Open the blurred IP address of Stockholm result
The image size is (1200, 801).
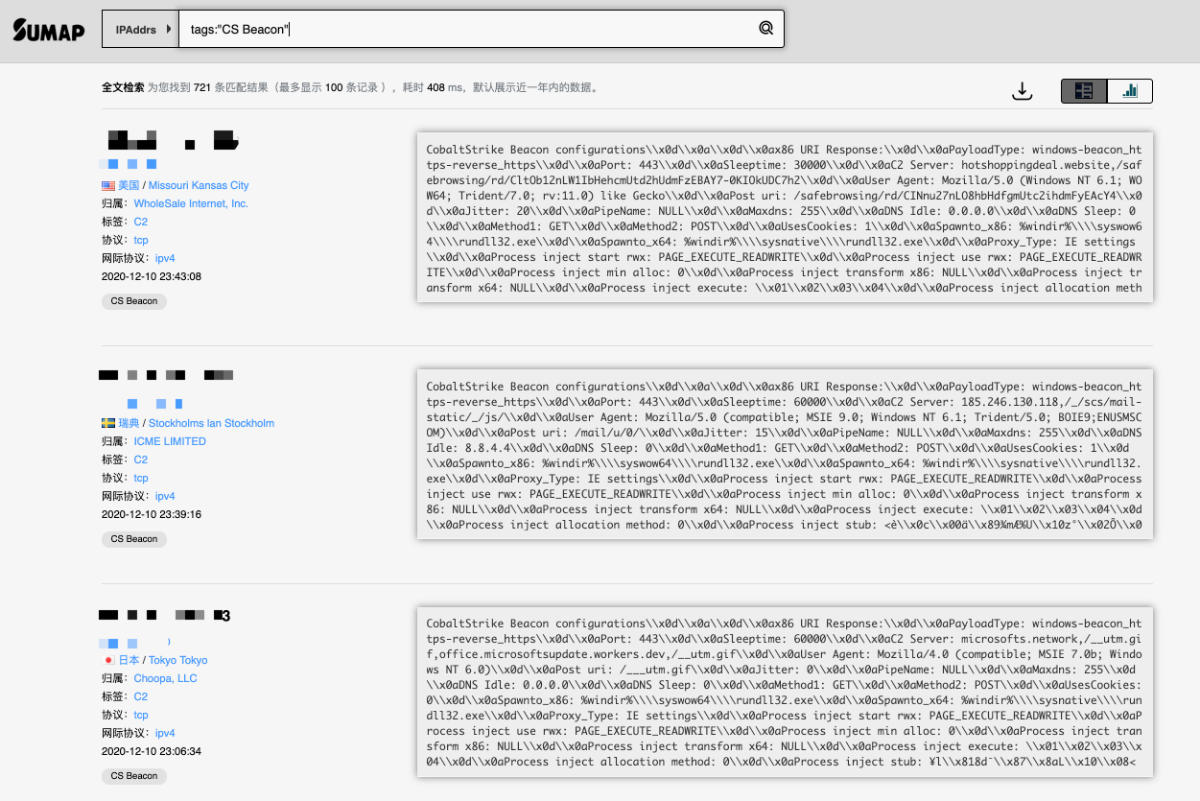pos(166,375)
